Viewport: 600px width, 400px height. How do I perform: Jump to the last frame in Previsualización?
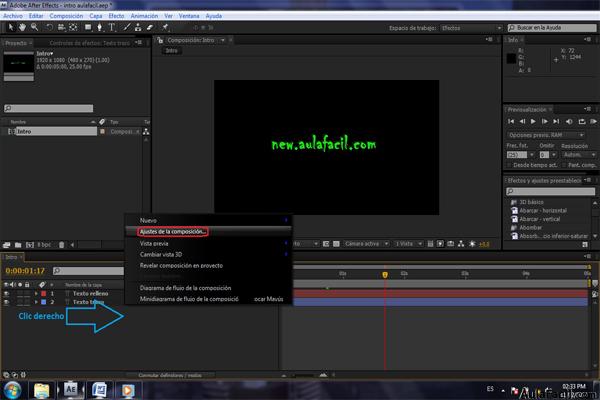tap(556, 121)
